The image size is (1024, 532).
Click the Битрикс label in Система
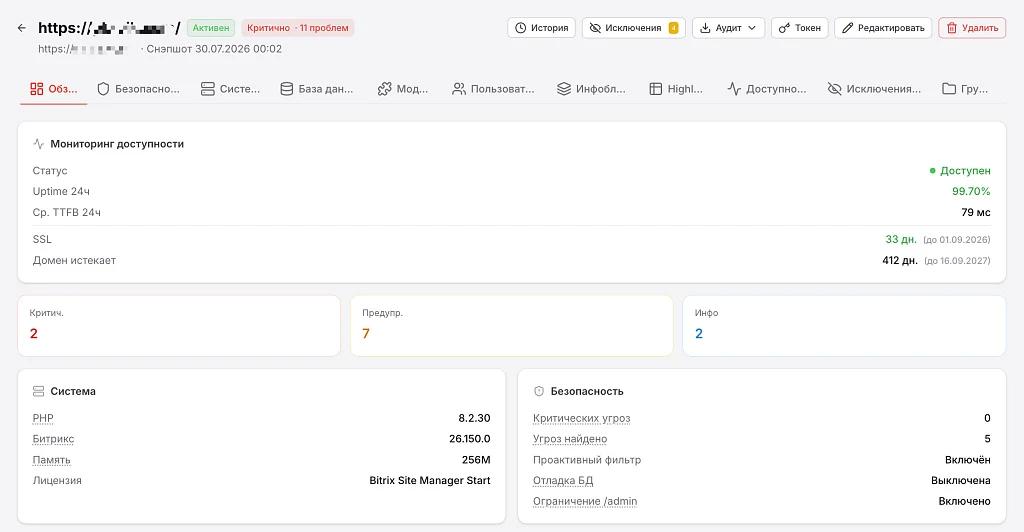[x=54, y=439]
